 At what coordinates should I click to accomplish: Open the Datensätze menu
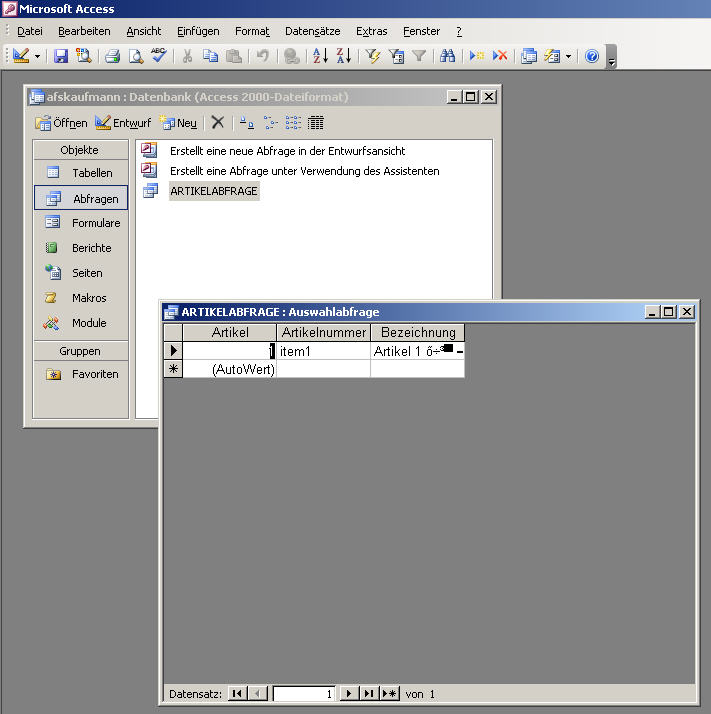[312, 31]
